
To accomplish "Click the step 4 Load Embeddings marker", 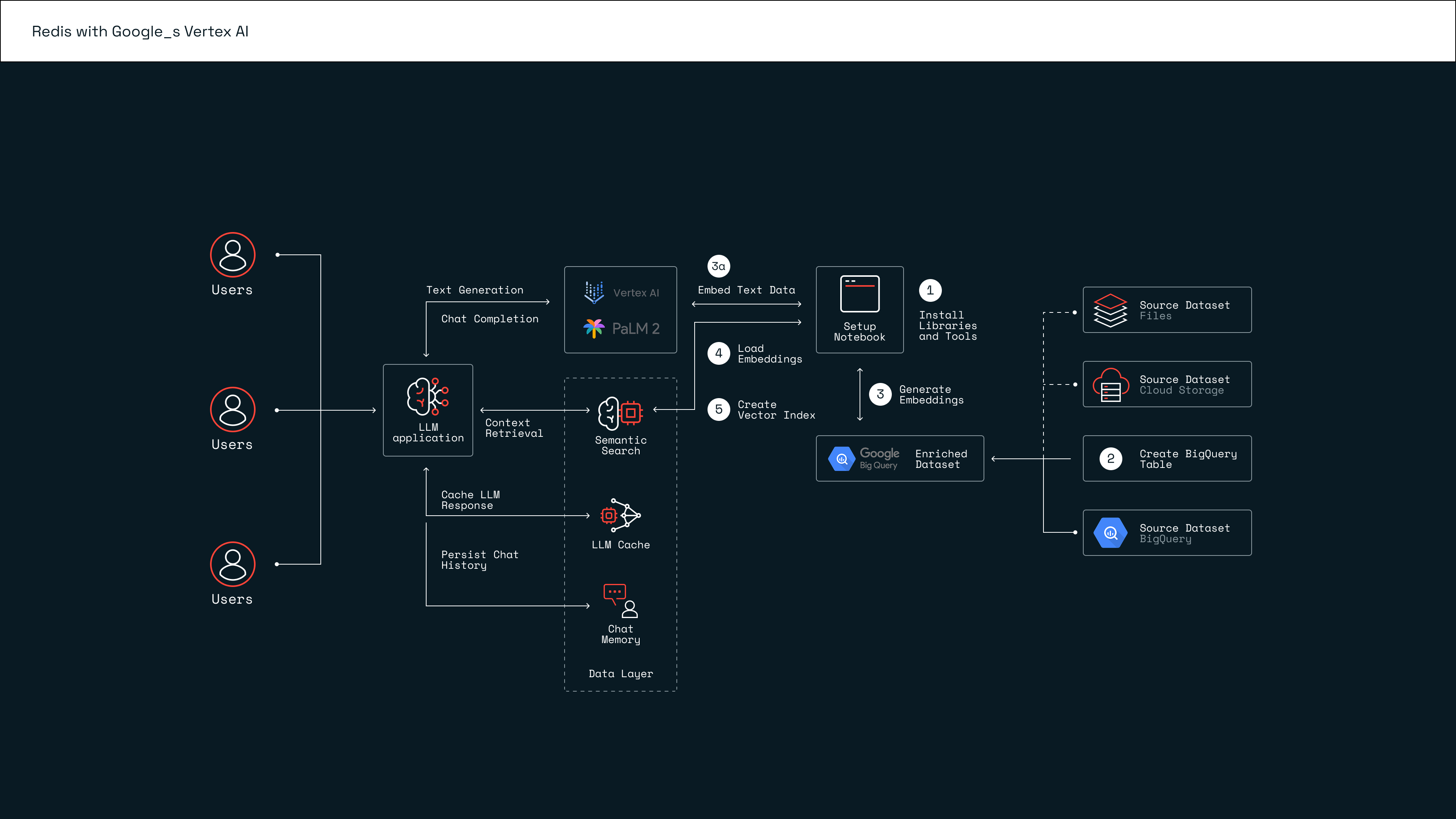I will point(719,354).
